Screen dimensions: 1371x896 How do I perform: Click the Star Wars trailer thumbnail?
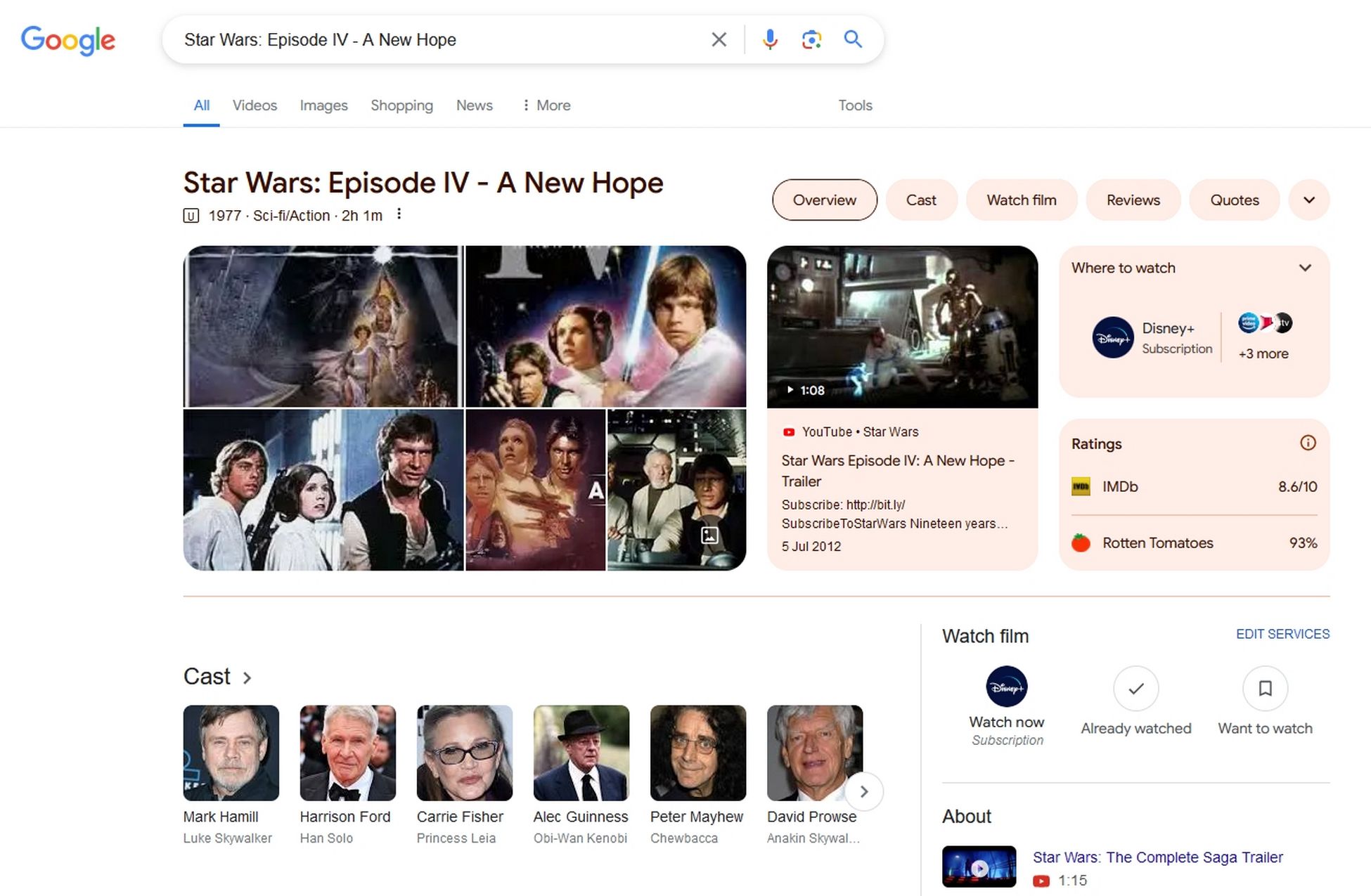click(902, 326)
